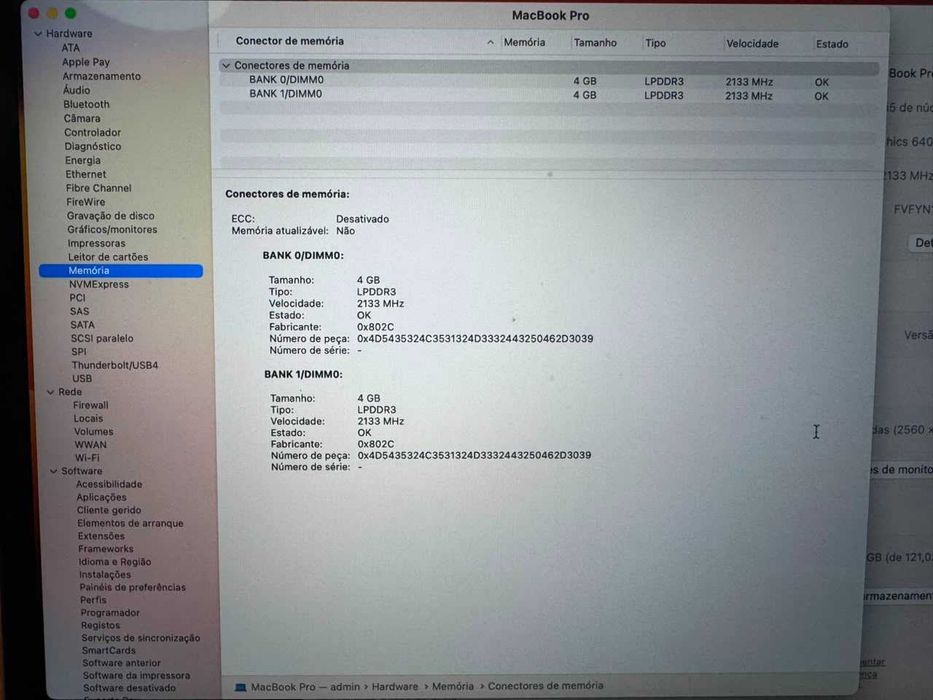Image resolution: width=933 pixels, height=700 pixels.
Task: Open Elementos de arranque
Action: tap(130, 523)
